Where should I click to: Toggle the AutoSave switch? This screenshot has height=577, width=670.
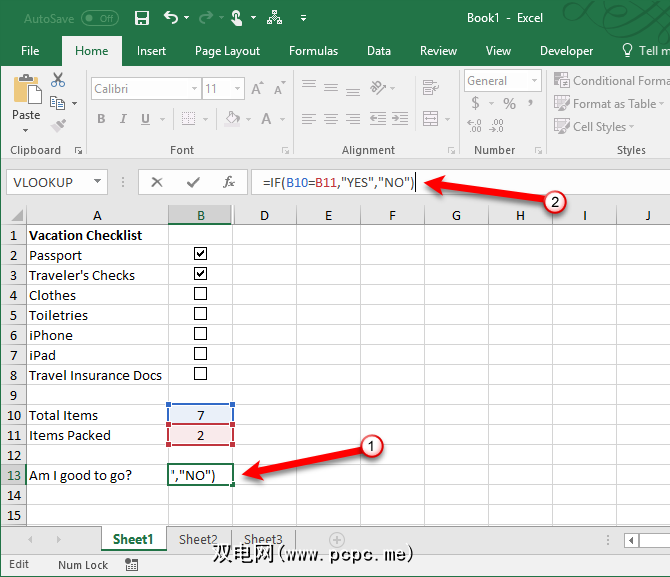tap(99, 18)
